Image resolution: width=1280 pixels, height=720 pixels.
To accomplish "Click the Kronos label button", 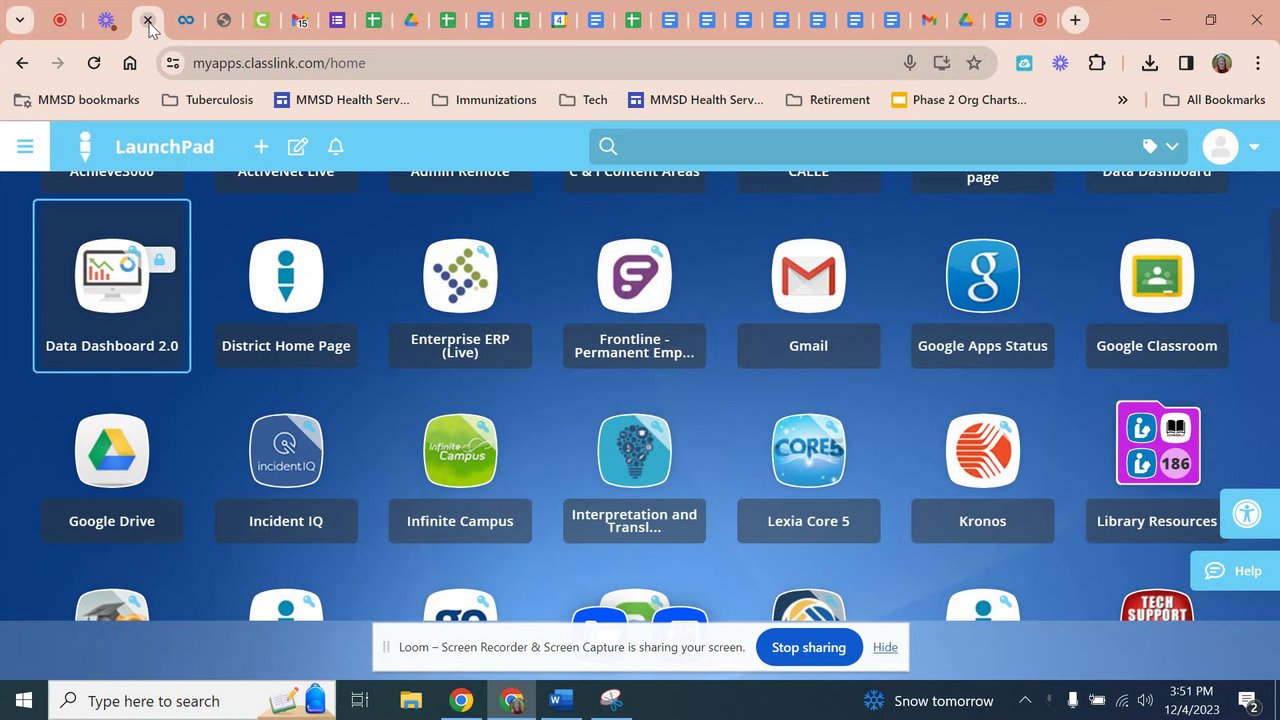I will point(983,521).
